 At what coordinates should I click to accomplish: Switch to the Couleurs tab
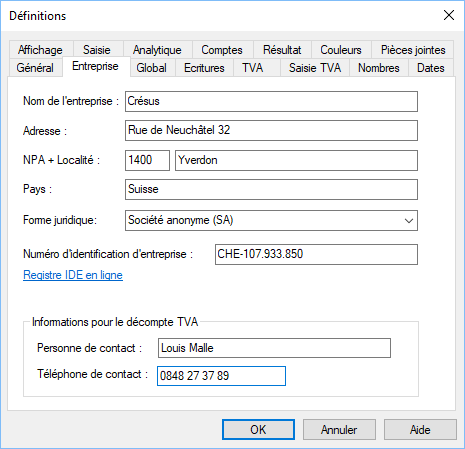[x=341, y=50]
